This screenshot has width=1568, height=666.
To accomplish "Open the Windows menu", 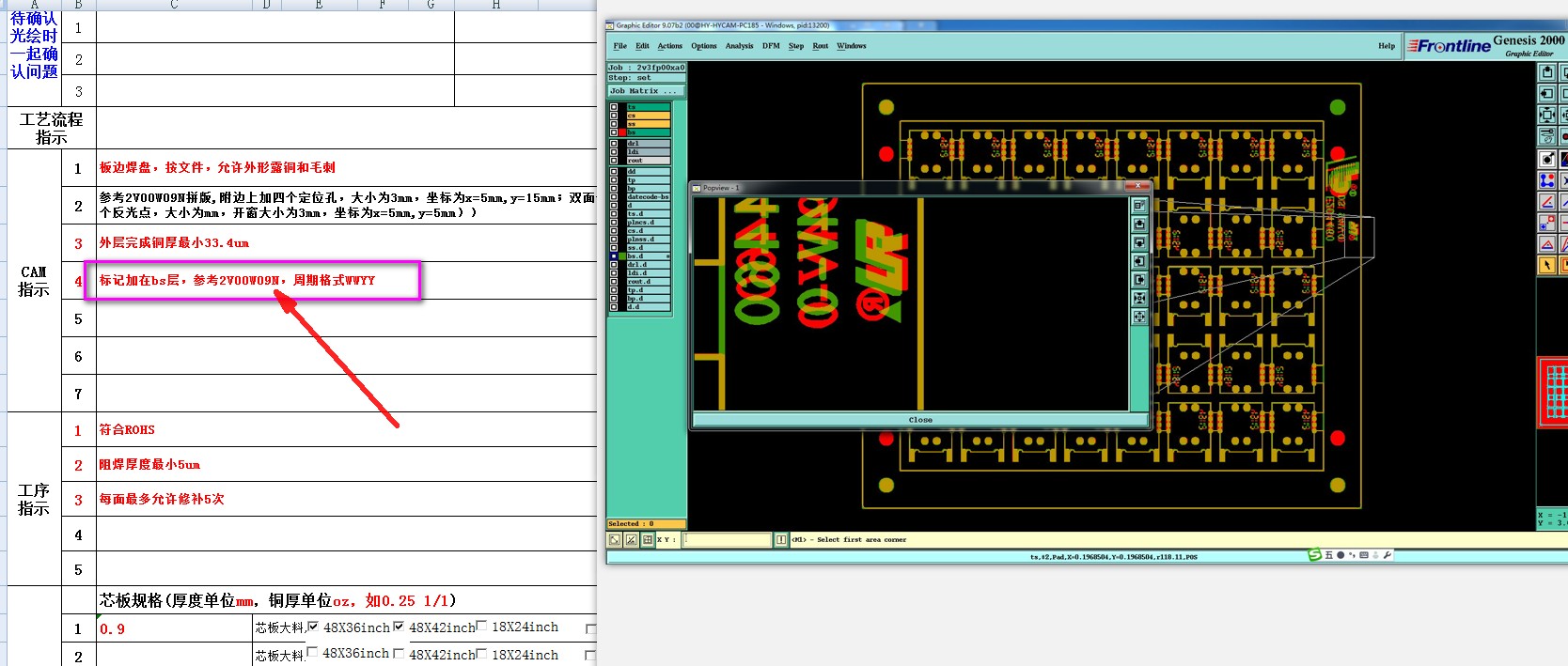I will [x=852, y=45].
